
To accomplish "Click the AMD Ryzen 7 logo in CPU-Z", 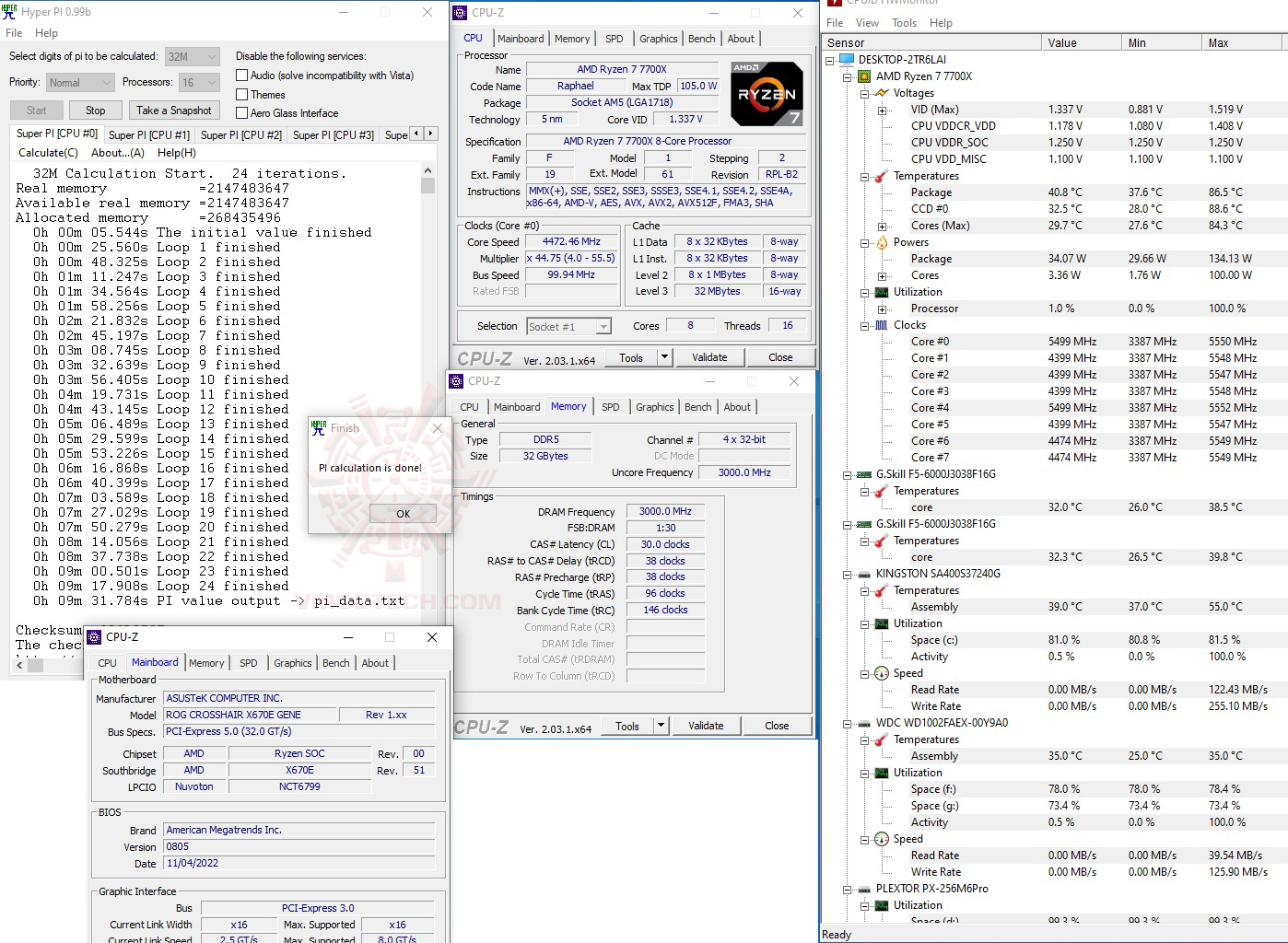I will (x=767, y=94).
